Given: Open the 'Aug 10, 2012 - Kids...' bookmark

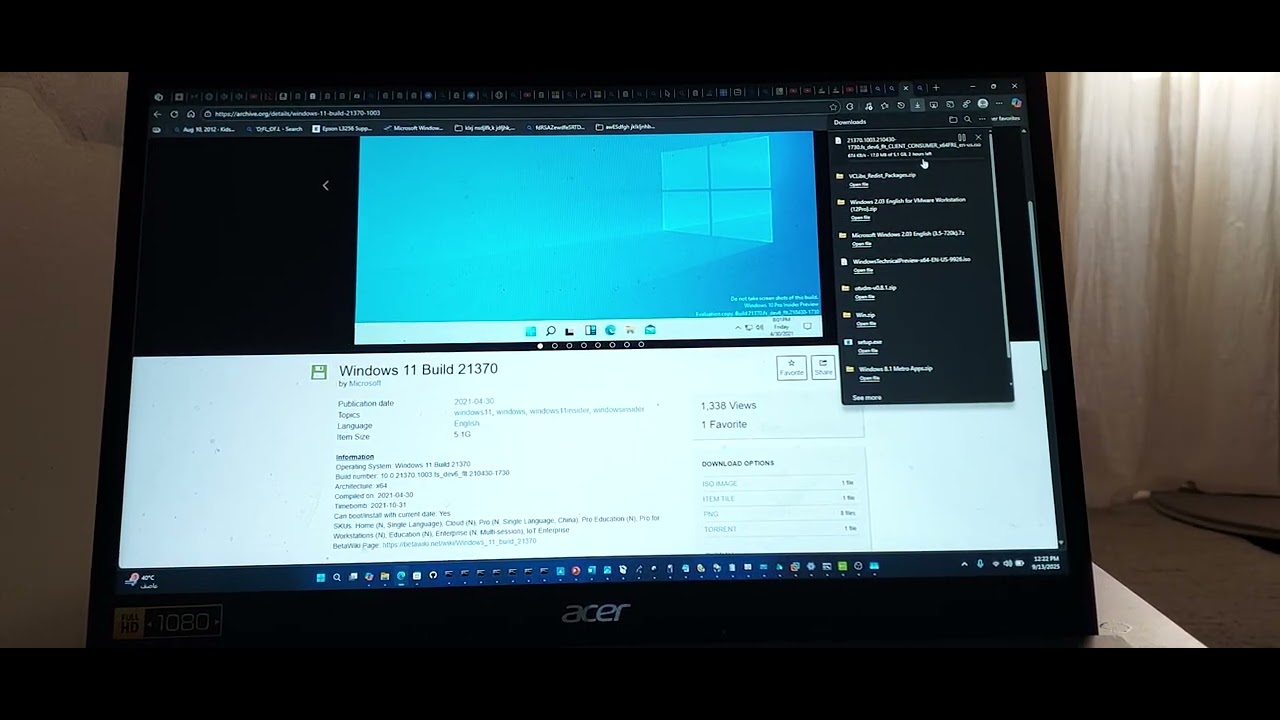Looking at the screenshot, I should 202,129.
